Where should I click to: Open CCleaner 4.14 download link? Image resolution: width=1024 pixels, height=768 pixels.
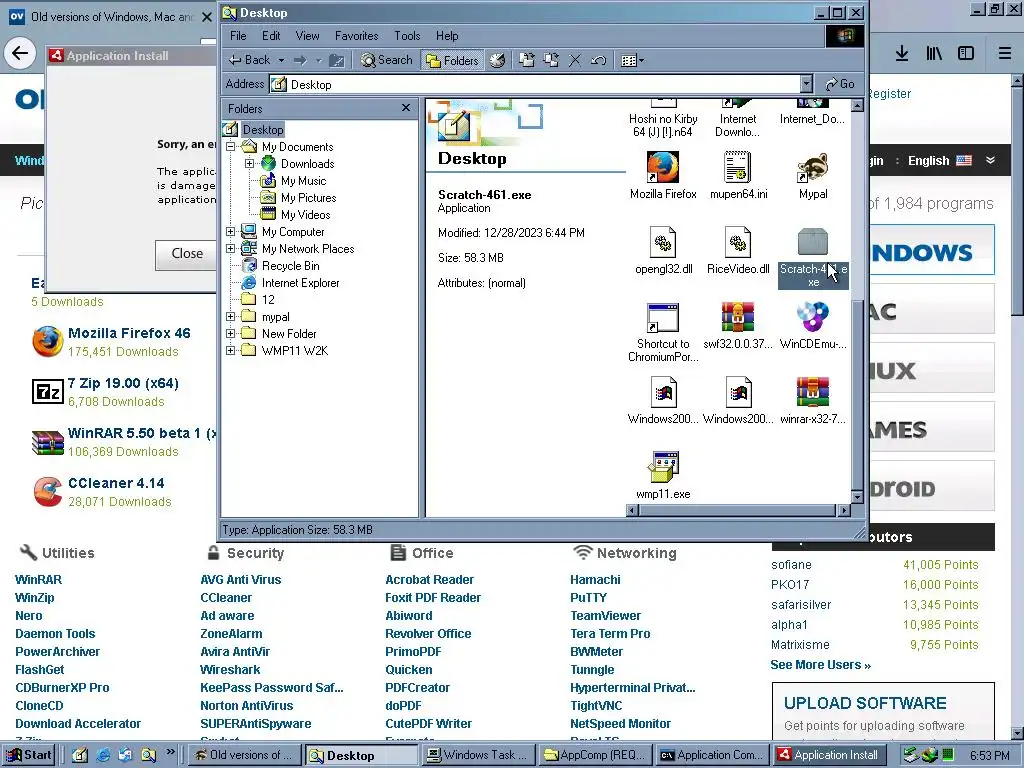click(116, 483)
